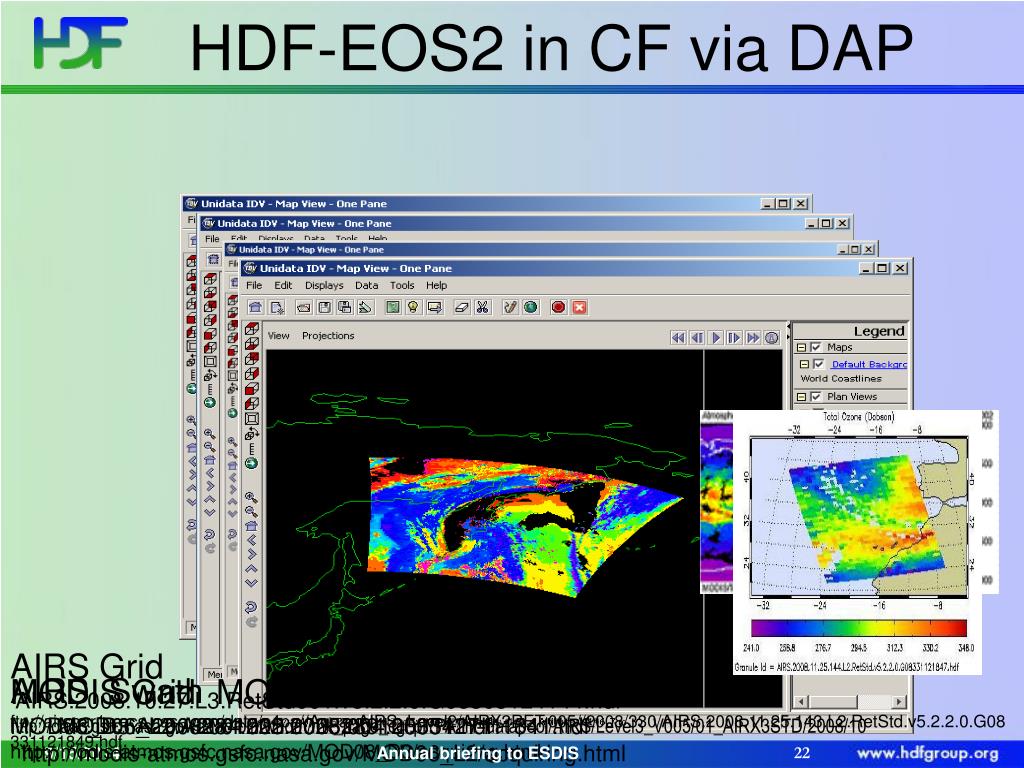
Task: Click the red X square toolbar icon
Action: pyautogui.click(x=579, y=307)
